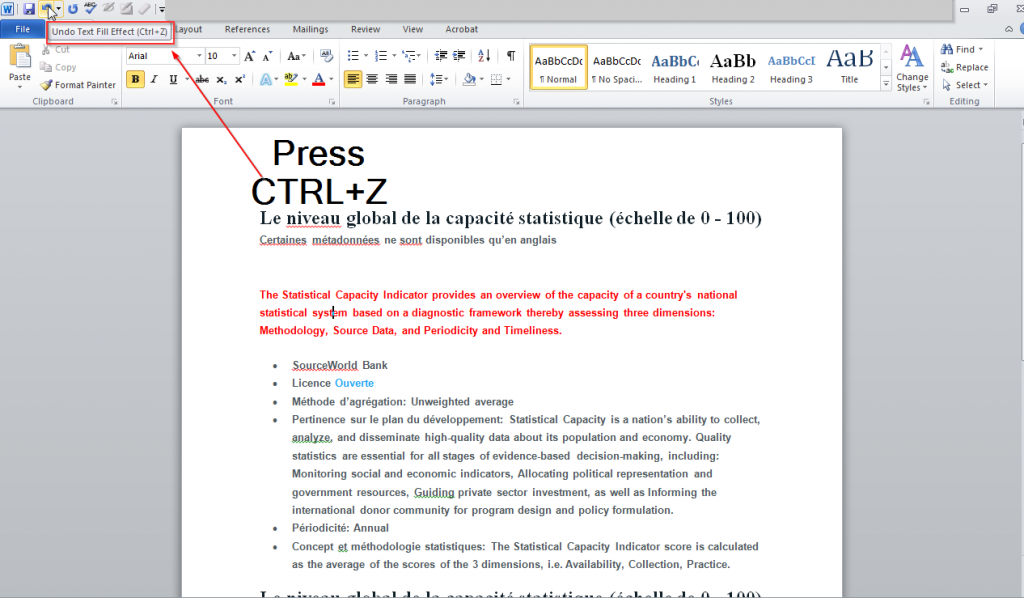The width and height of the screenshot is (1024, 598).
Task: Switch to the References tab
Action: [x=247, y=29]
